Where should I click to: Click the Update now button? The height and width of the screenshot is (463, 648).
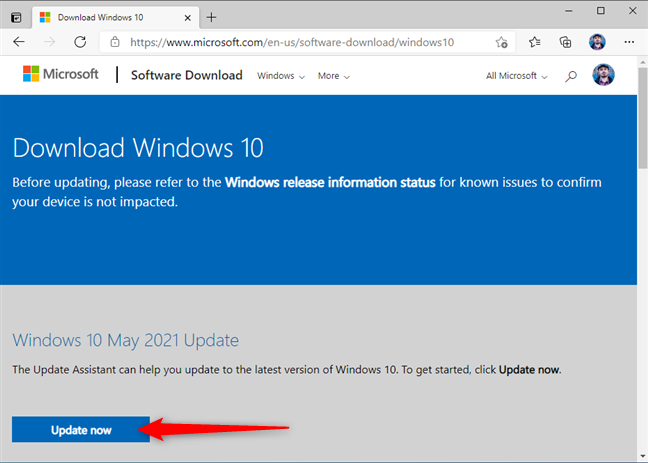pos(81,430)
